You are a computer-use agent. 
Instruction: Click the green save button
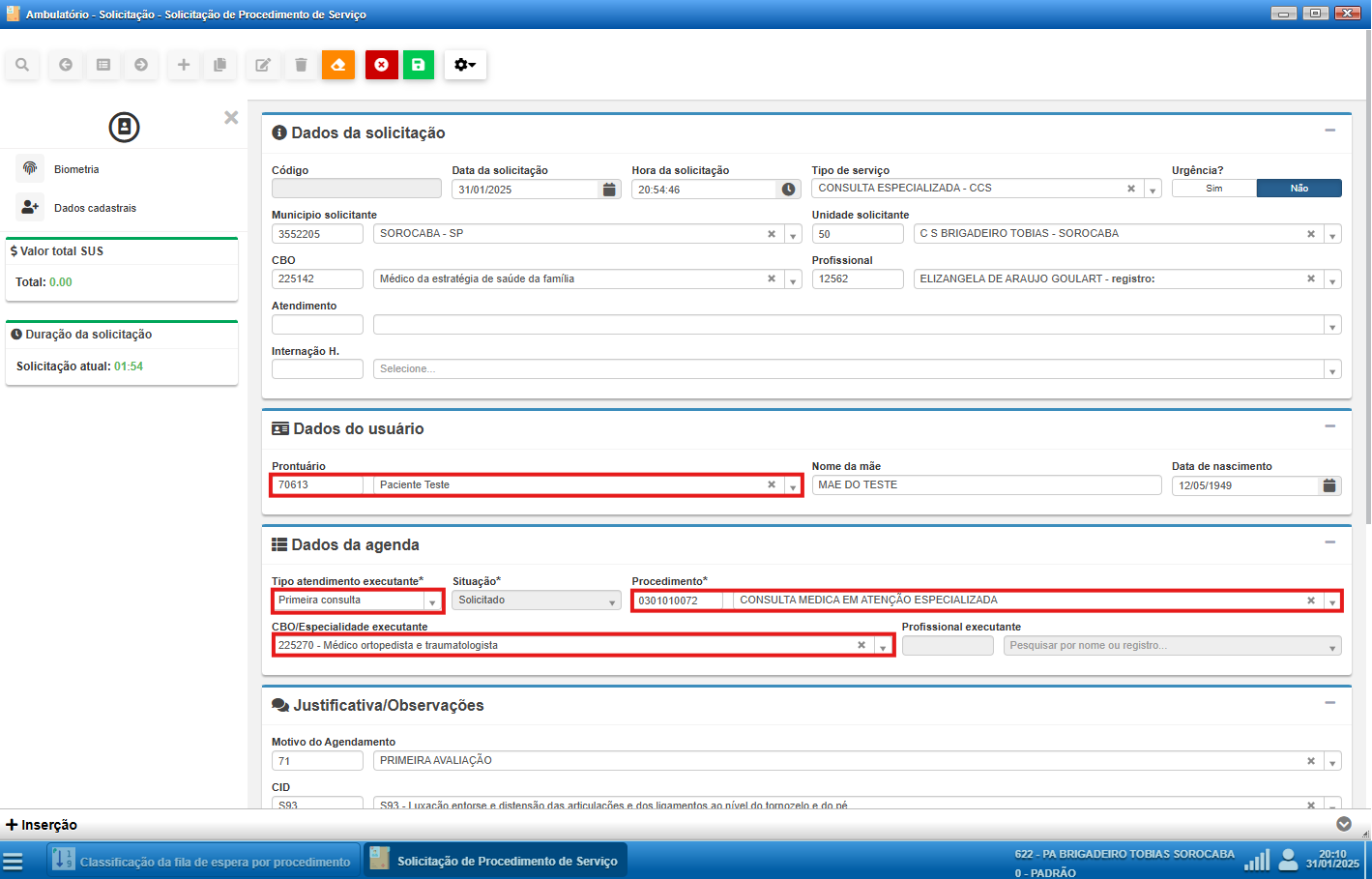tap(418, 65)
